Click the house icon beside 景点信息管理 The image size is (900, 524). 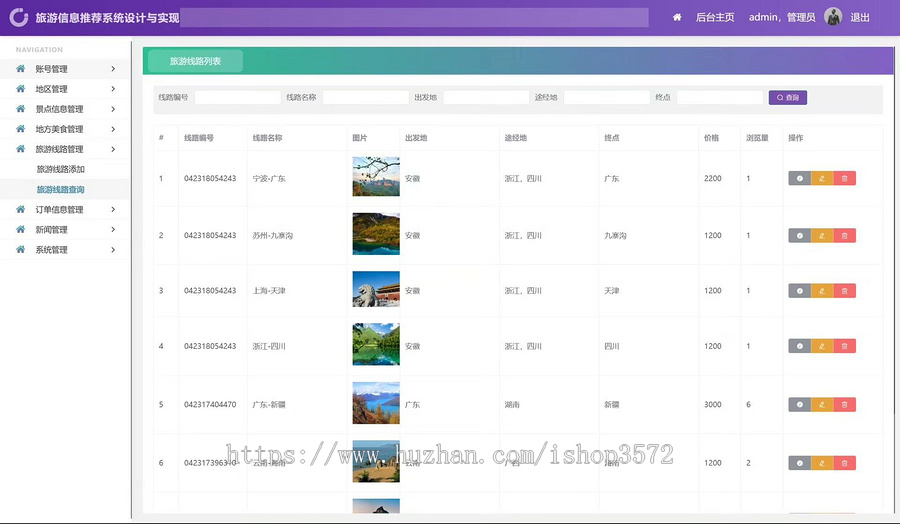click(21, 109)
